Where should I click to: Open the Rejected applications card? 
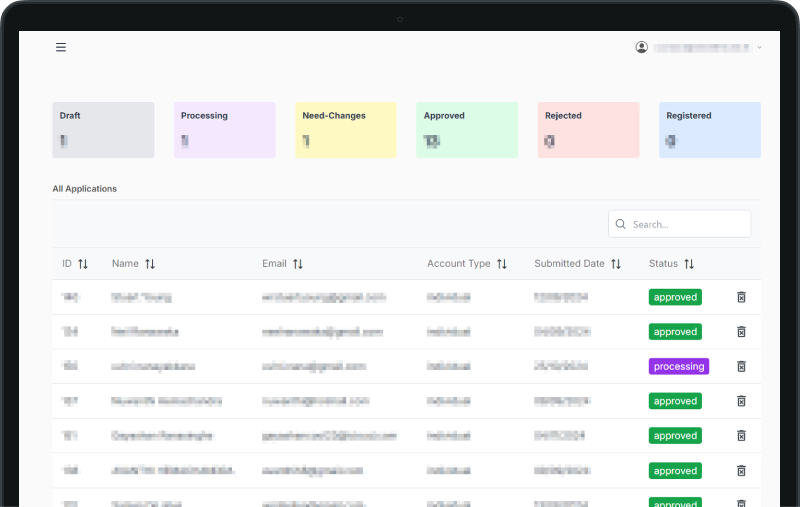tap(588, 130)
